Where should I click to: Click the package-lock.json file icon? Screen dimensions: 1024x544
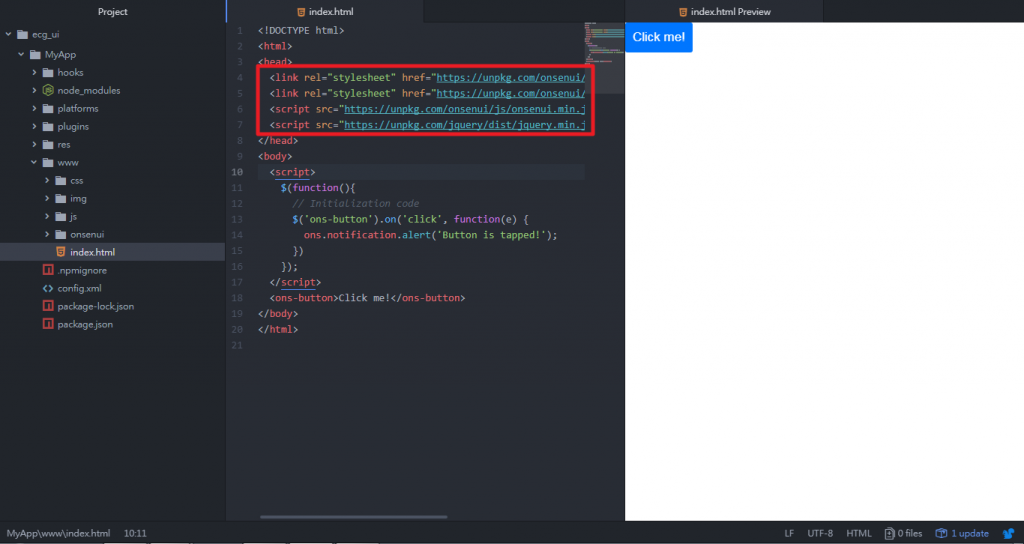[48, 306]
